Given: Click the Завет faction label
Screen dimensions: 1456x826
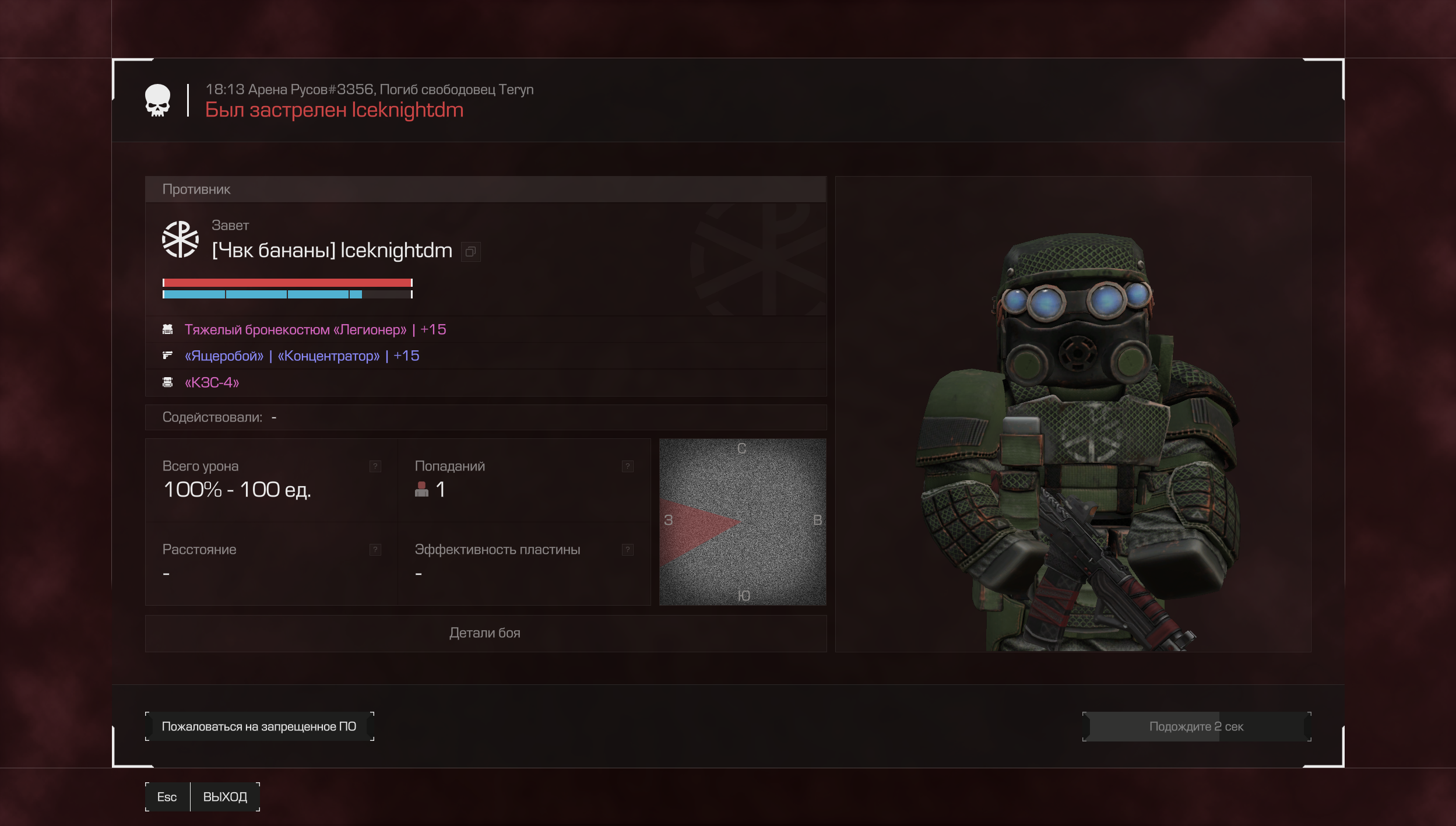Looking at the screenshot, I should 230,226.
